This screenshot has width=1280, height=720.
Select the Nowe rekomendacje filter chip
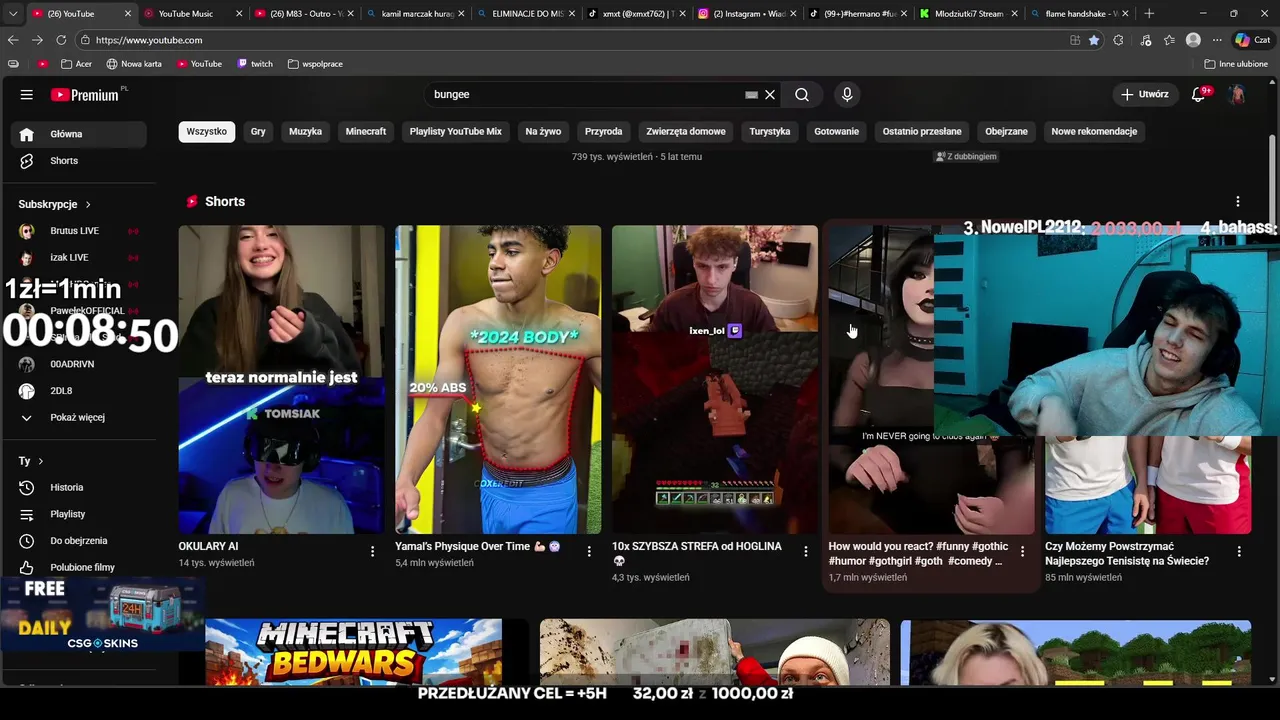(x=1094, y=131)
